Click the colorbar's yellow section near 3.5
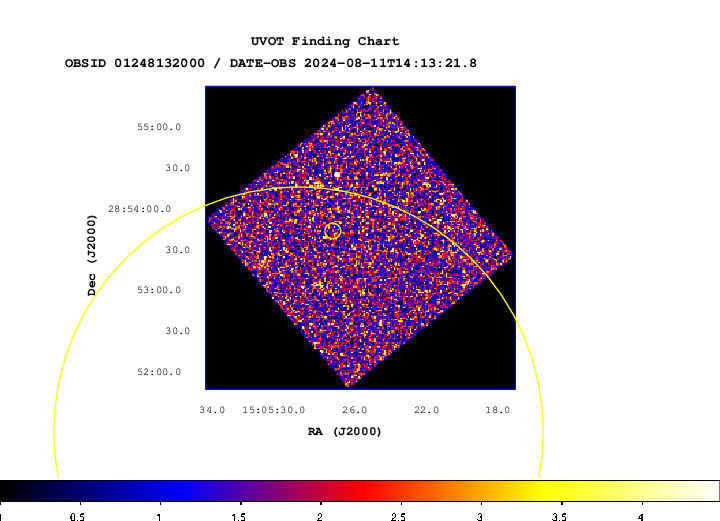The height and width of the screenshot is (521, 720). click(561, 491)
